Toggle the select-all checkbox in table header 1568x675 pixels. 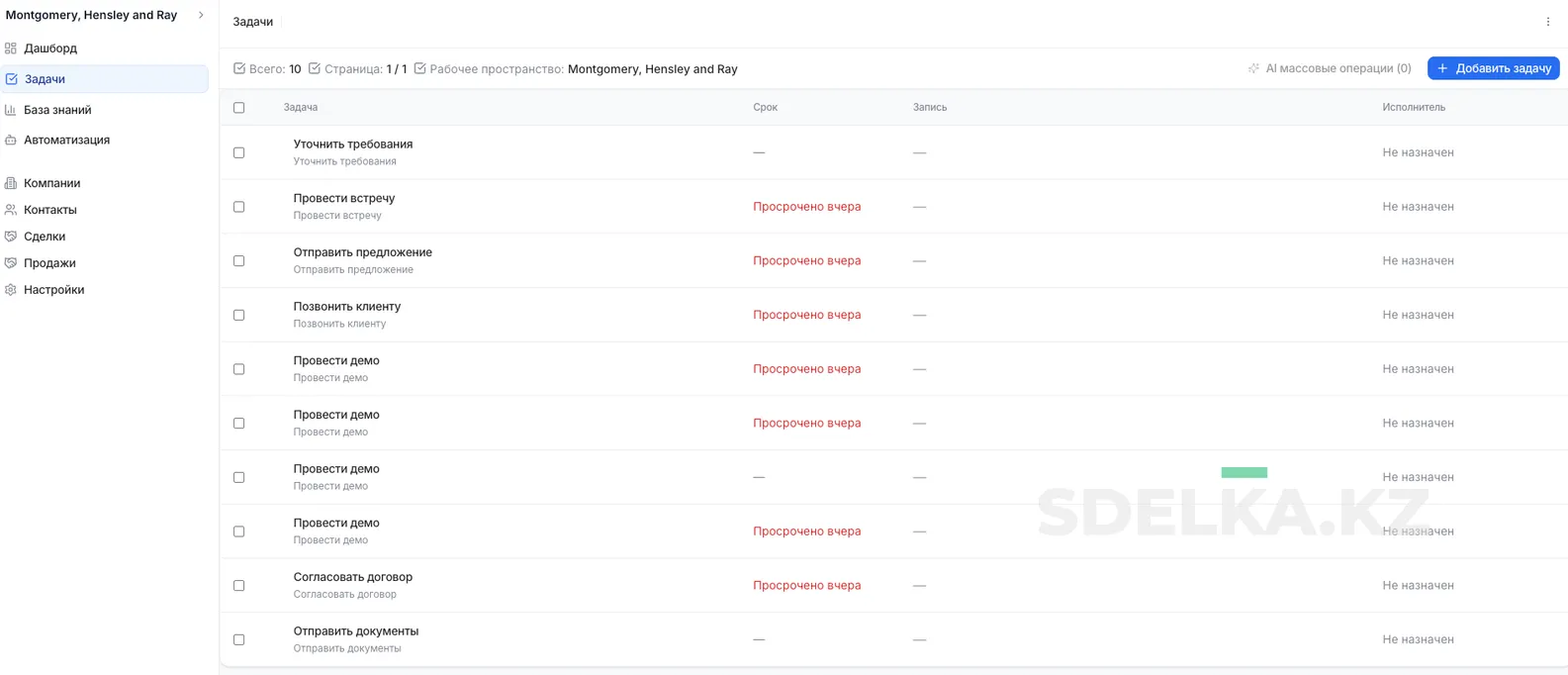click(x=238, y=108)
